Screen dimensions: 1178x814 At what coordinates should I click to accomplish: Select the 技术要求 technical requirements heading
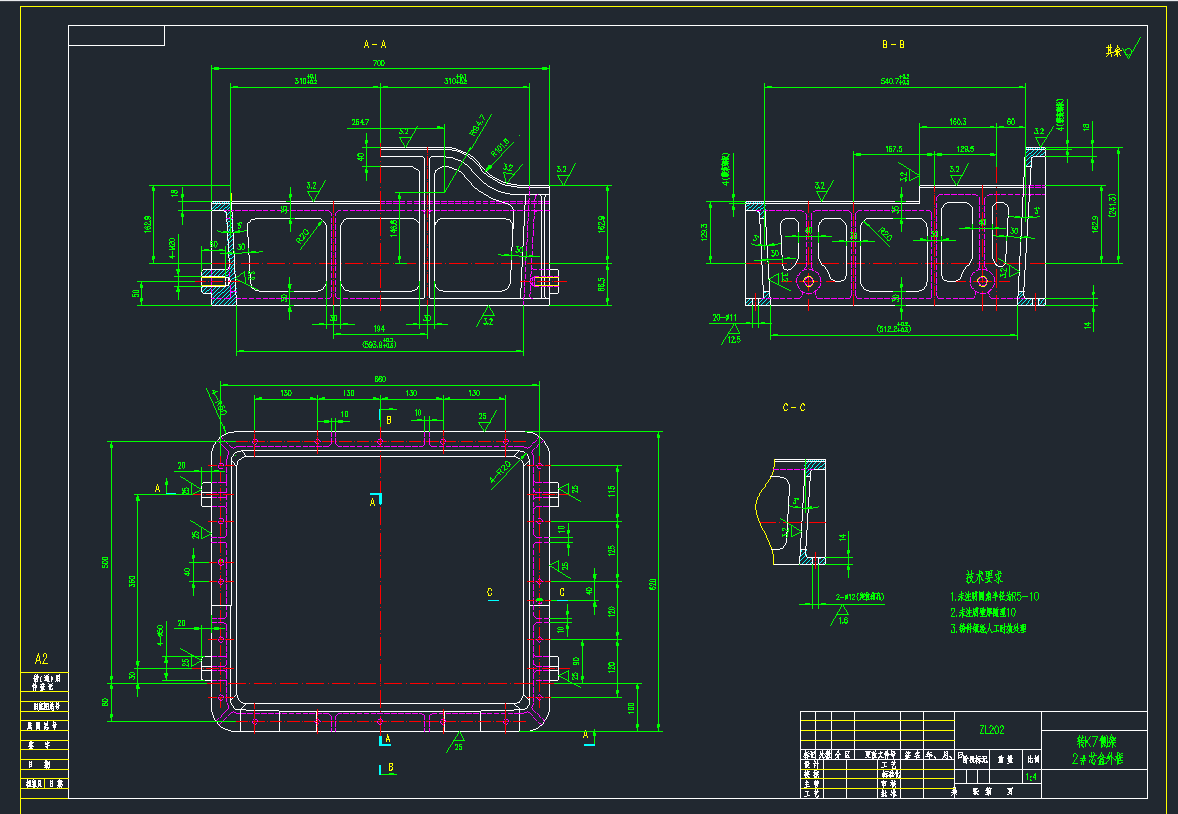point(983,577)
